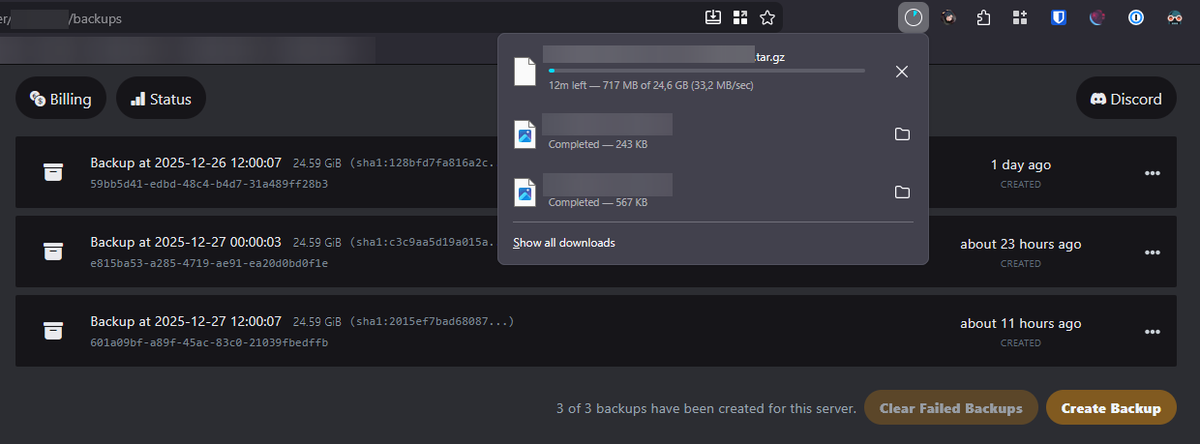The image size is (1200, 444).
Task: Click archive icon of 2025-12-27 00:00:03 backup
Action: 53,252
